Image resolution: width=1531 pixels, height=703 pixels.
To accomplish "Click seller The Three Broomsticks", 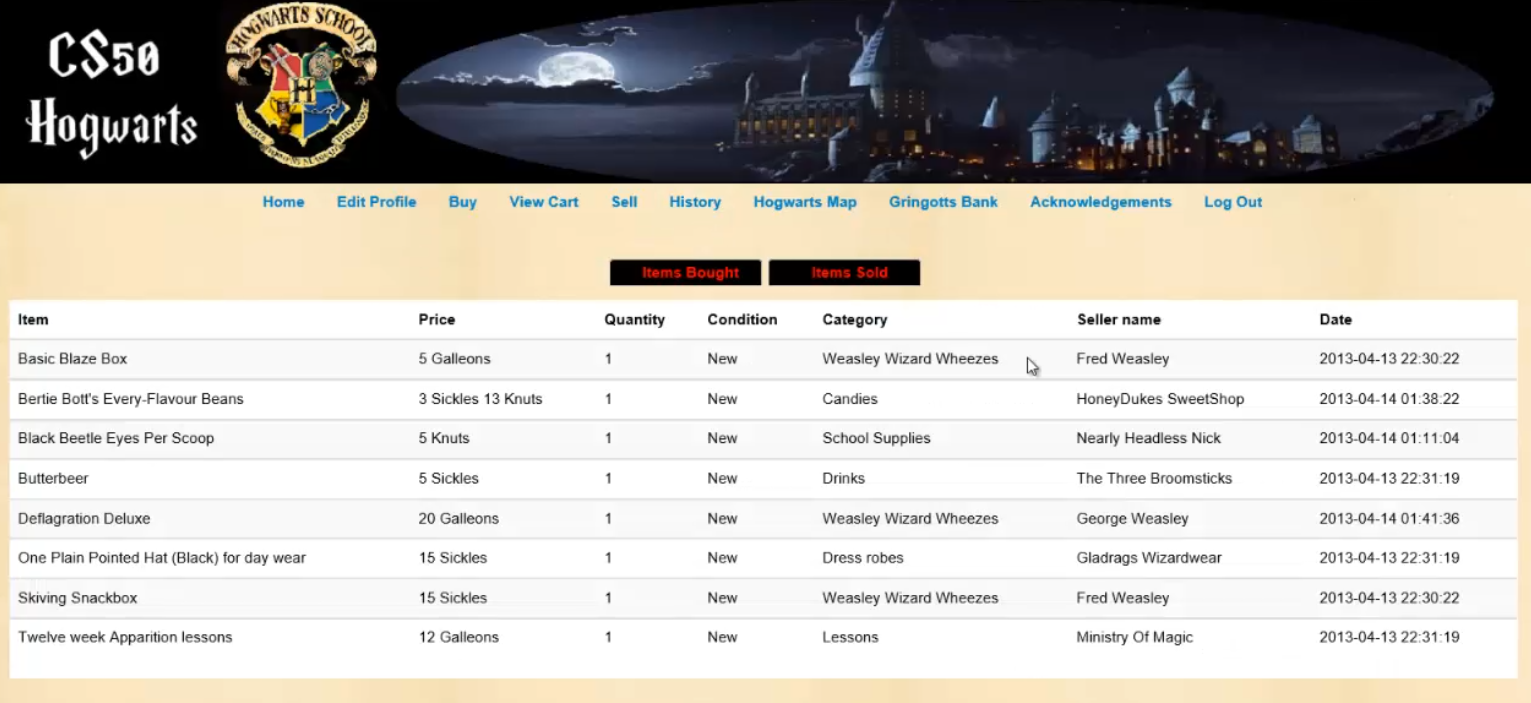I will coord(1154,478).
